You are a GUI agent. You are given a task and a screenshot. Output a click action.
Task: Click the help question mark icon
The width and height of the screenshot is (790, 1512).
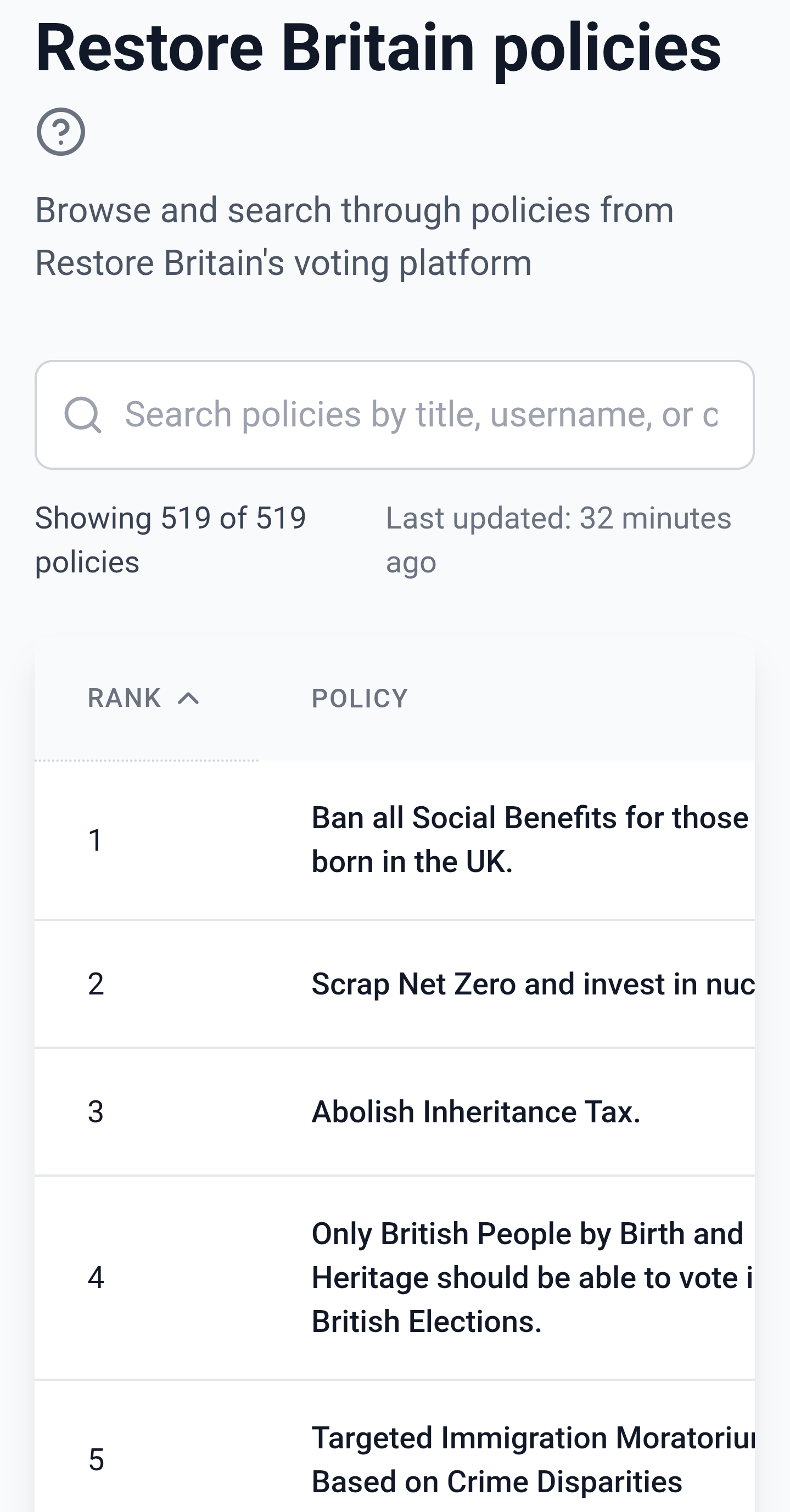click(60, 132)
